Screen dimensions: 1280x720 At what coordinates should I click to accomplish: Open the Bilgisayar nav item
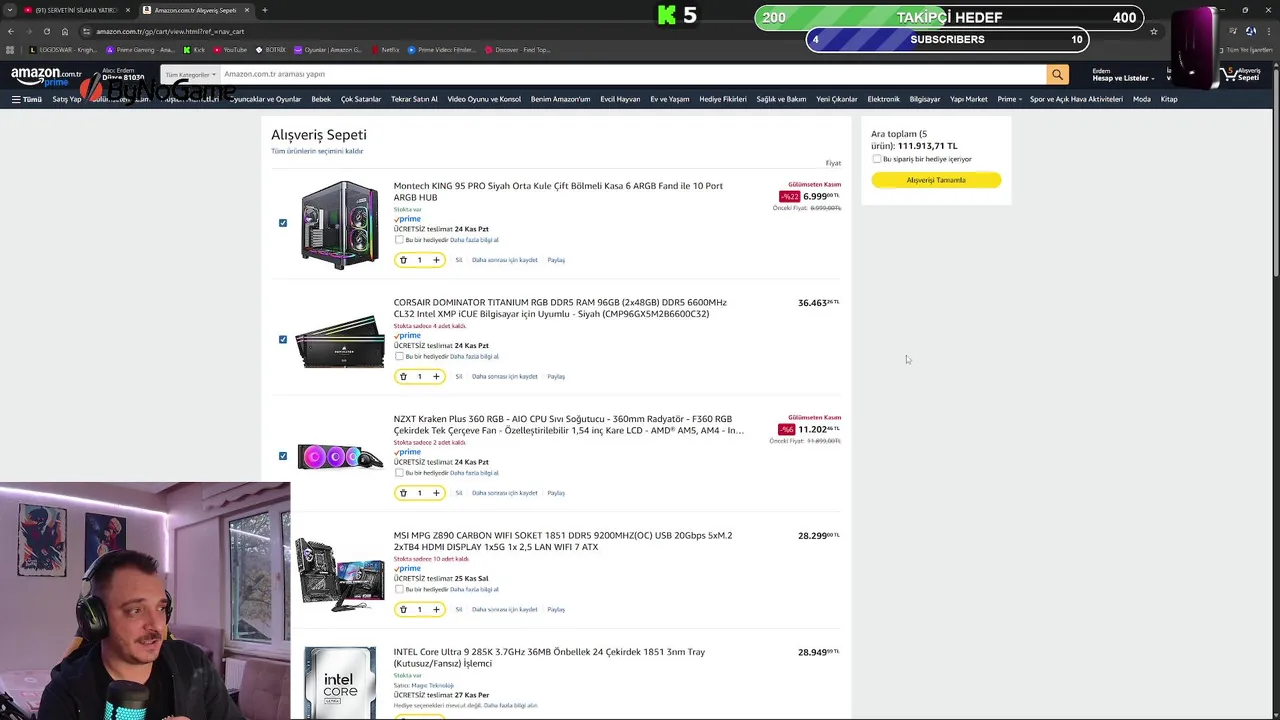tap(925, 99)
